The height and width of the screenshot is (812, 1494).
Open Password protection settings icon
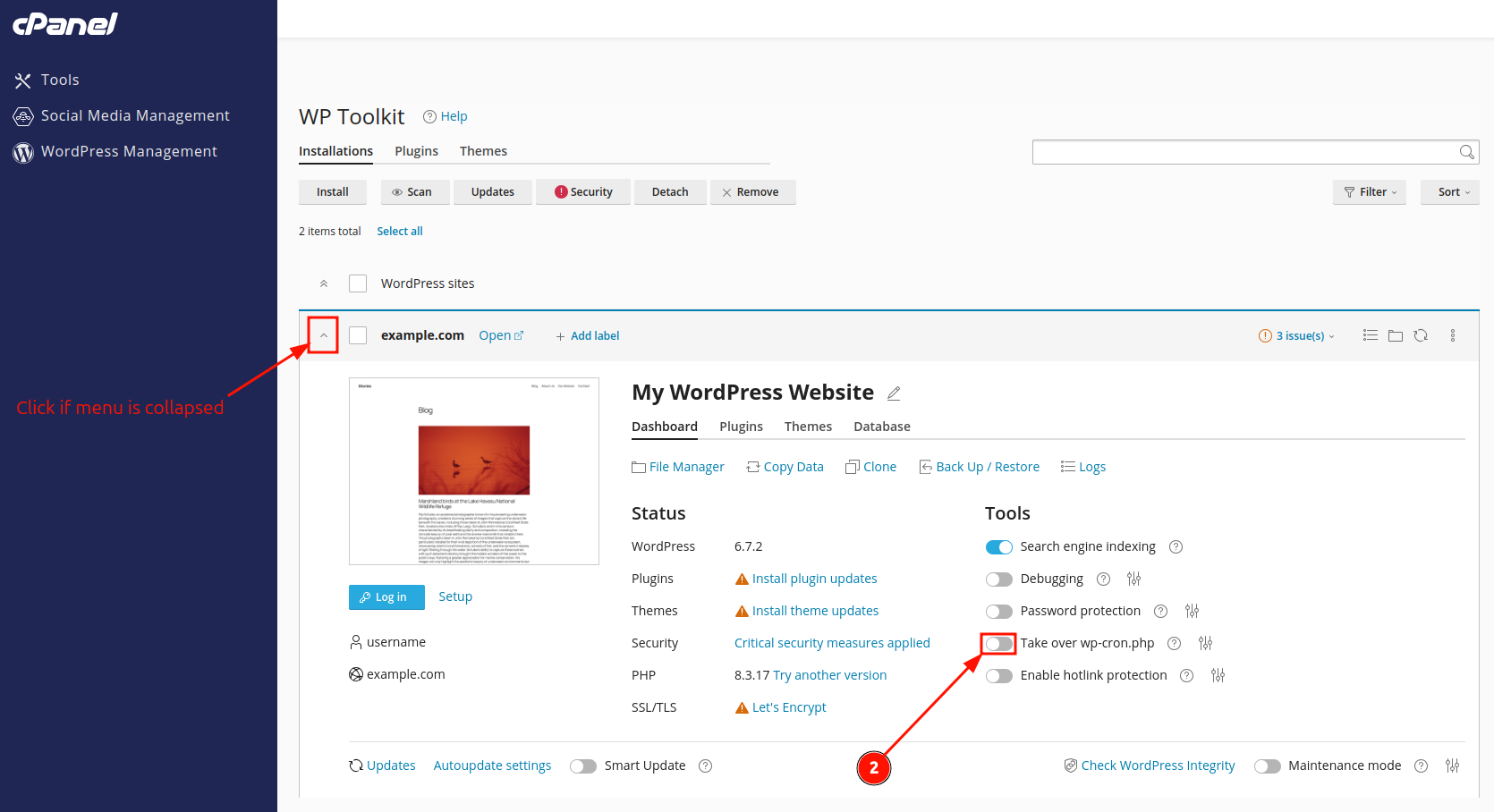pos(1192,612)
